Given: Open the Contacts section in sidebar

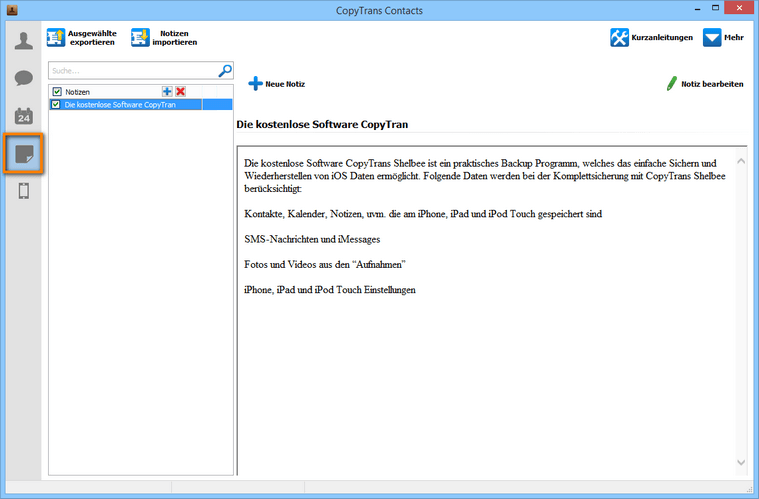Looking at the screenshot, I should (x=24, y=41).
